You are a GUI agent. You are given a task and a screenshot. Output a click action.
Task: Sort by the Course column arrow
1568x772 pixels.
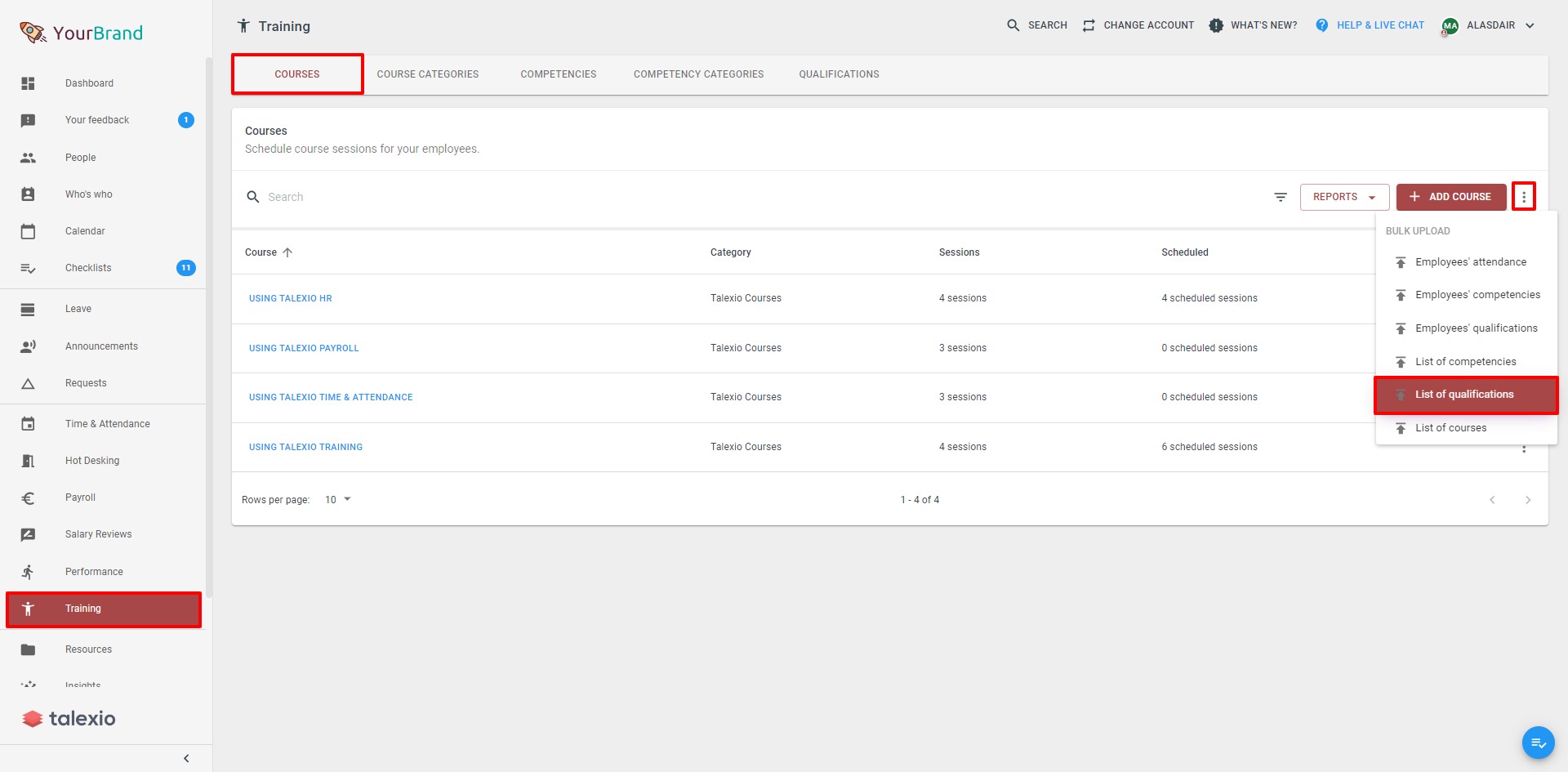(287, 252)
